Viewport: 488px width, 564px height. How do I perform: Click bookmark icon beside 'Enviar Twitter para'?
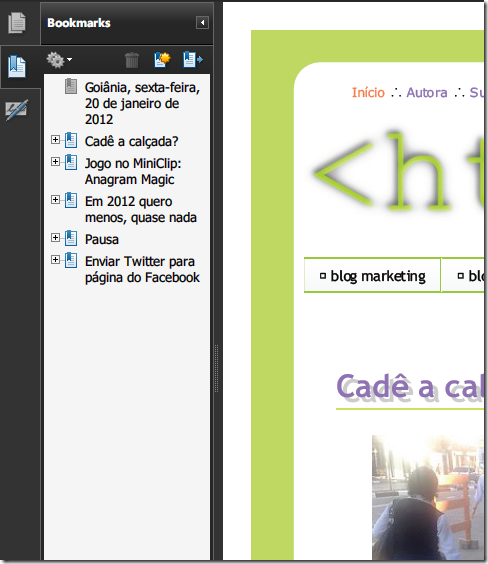point(71,260)
